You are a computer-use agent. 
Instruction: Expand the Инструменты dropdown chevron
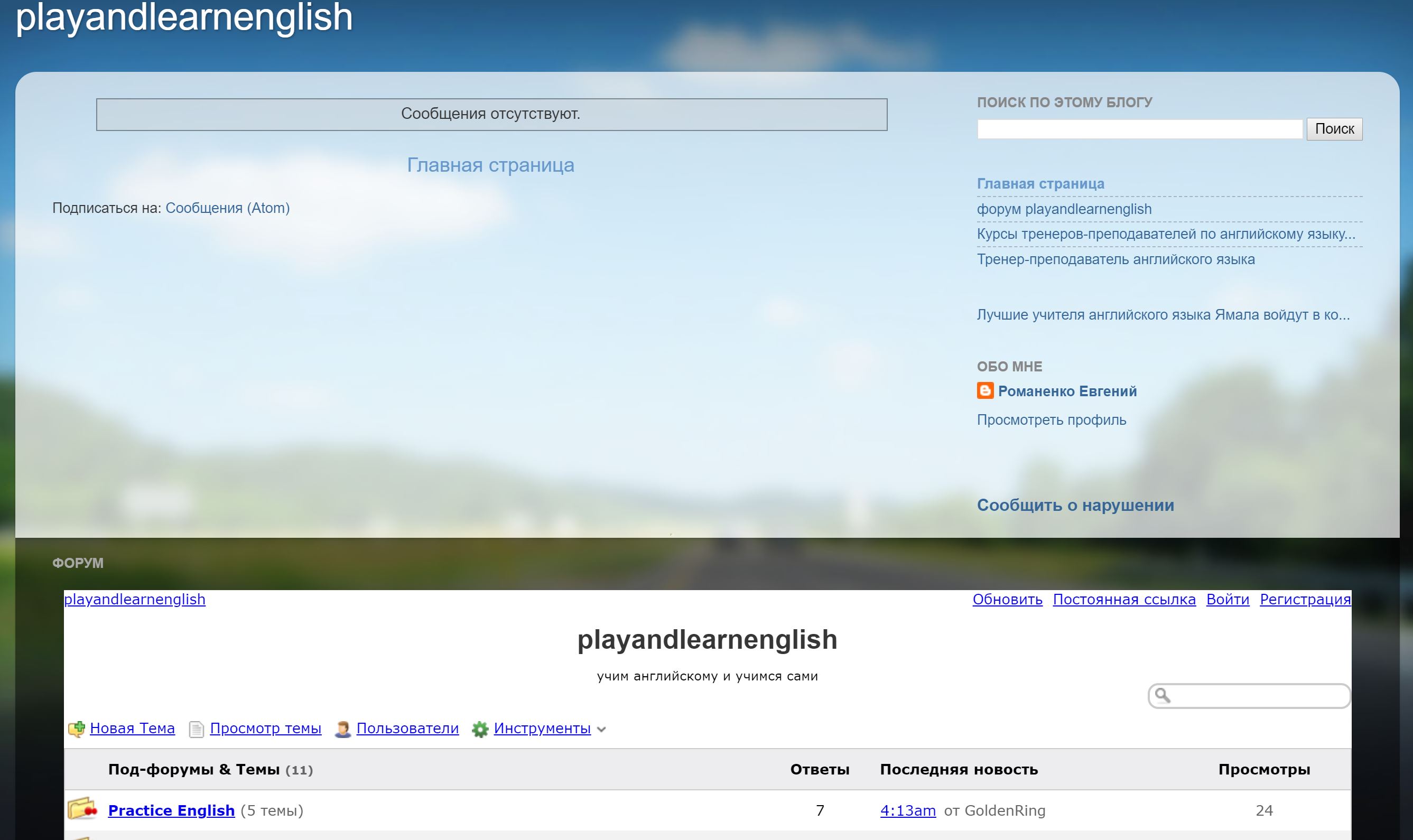(x=602, y=730)
